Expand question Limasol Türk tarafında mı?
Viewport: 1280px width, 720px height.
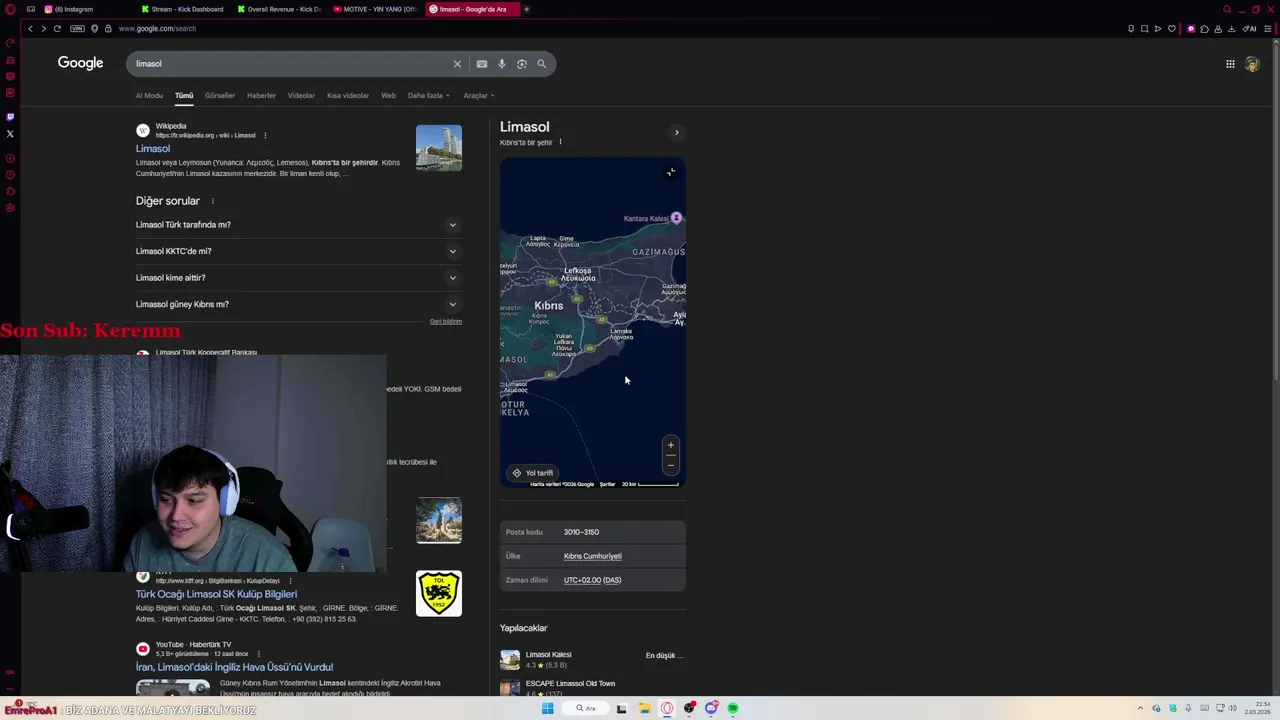tap(297, 225)
